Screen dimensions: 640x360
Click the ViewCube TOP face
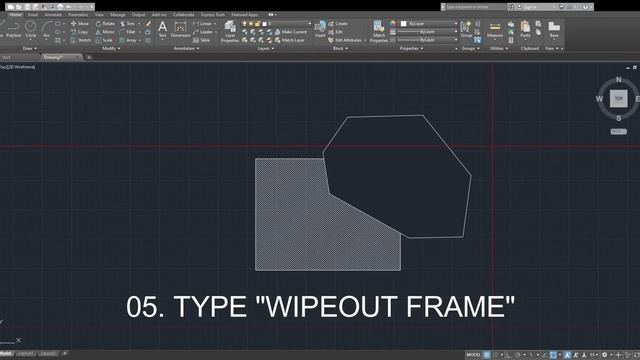click(618, 99)
